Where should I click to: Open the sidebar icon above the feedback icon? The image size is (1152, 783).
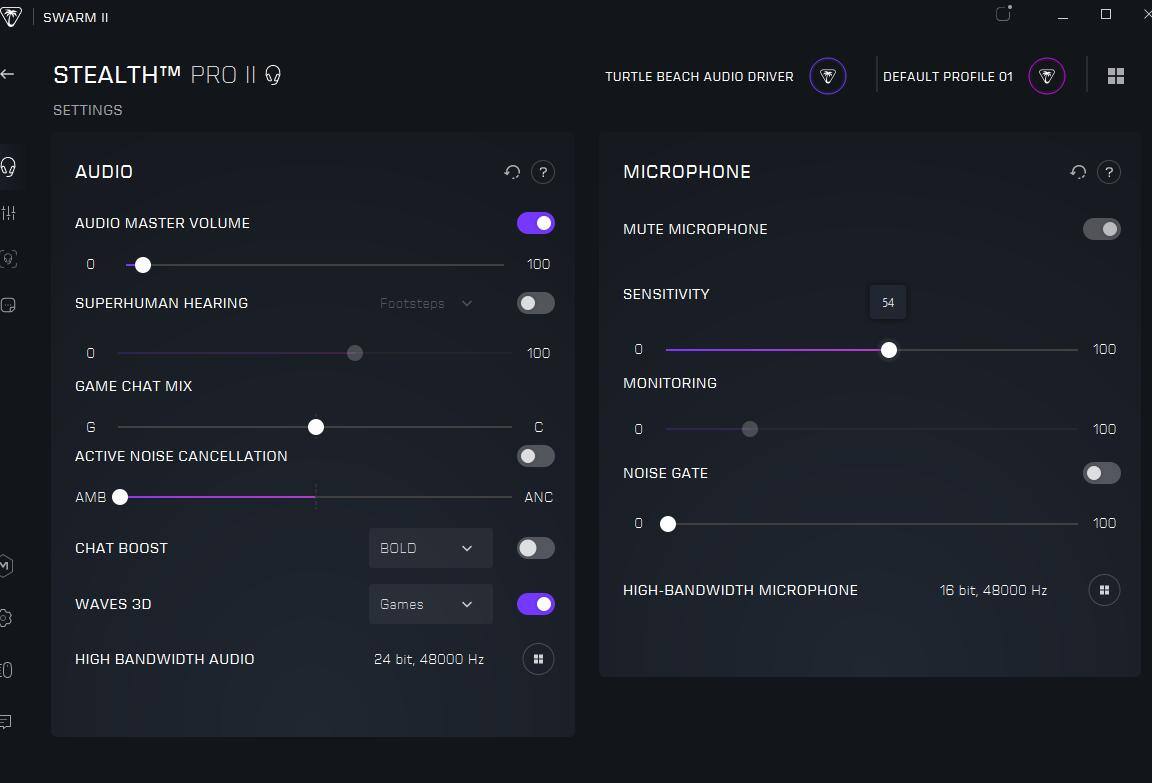pyautogui.click(x=6, y=670)
